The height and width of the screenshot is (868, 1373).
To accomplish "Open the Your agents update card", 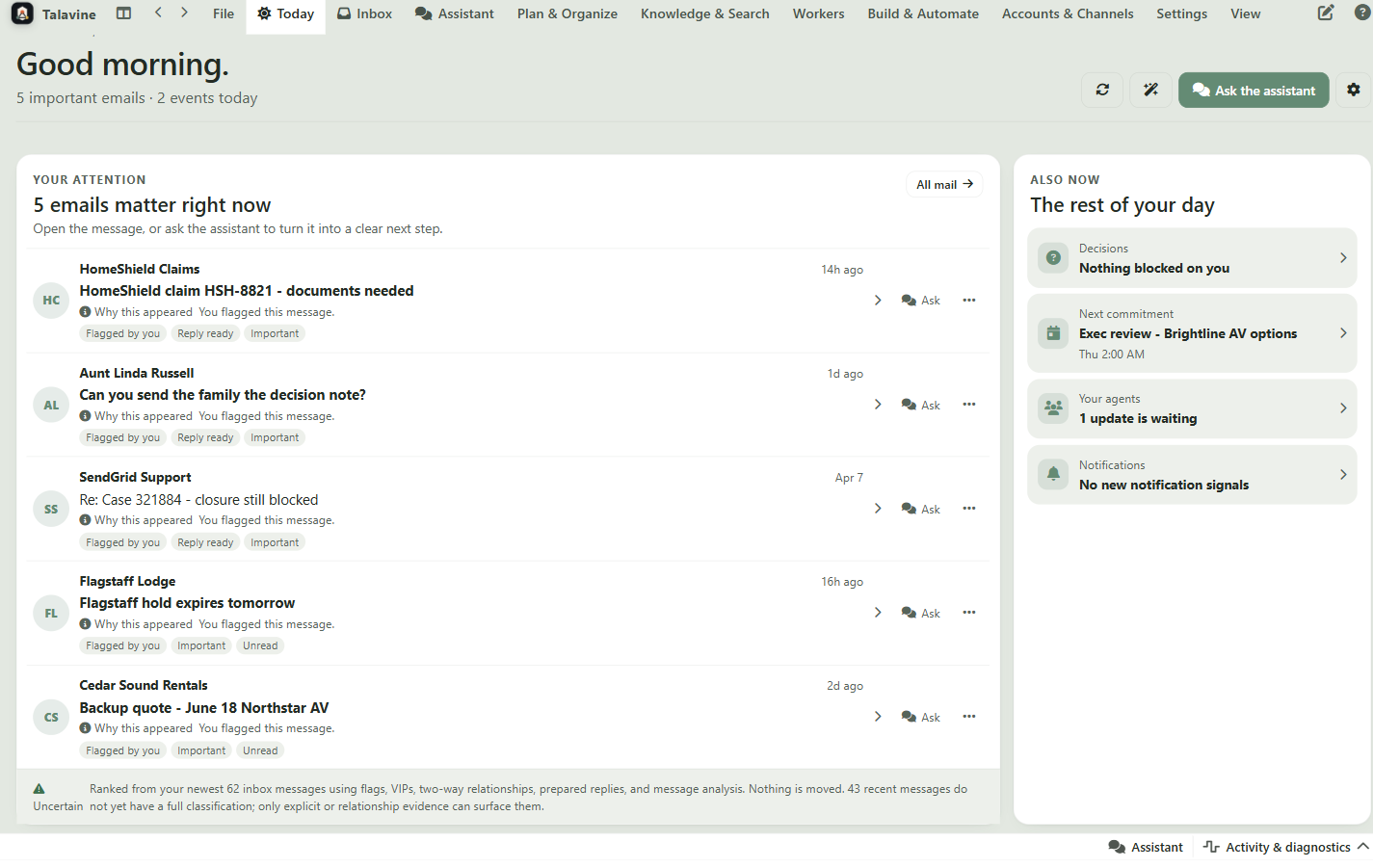I will click(x=1192, y=408).
